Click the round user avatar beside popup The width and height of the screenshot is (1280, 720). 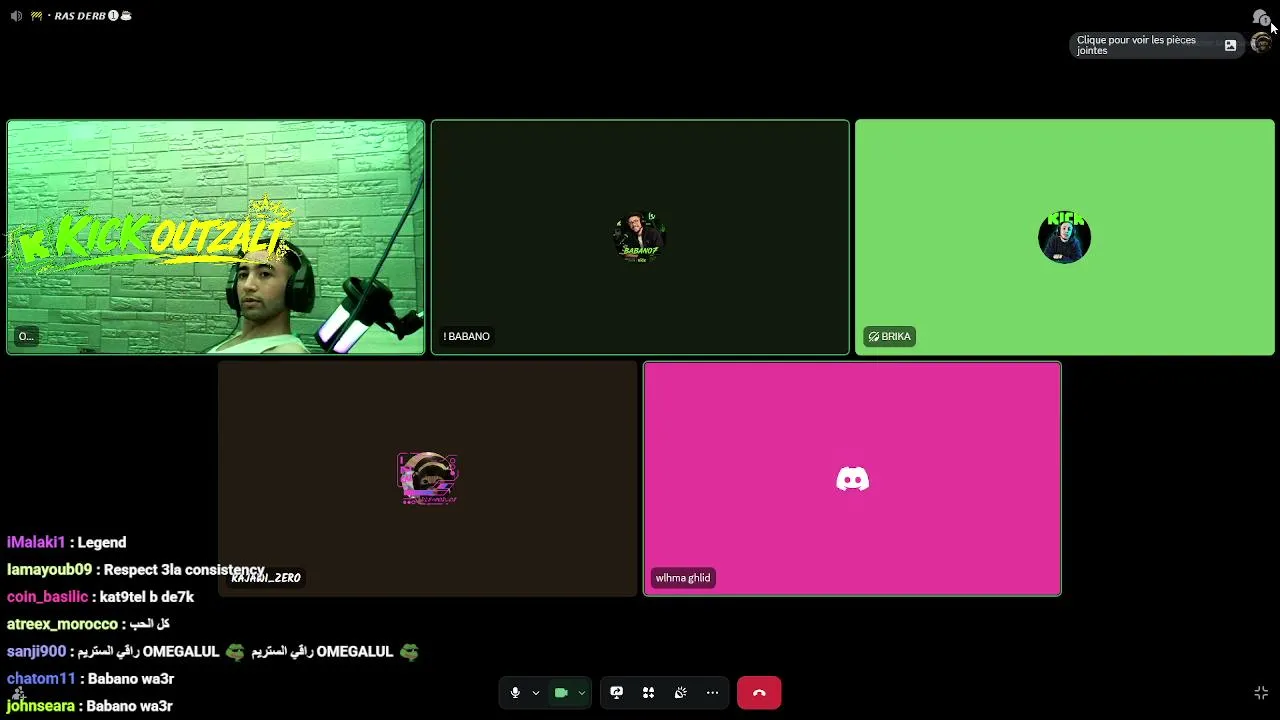coord(1261,44)
